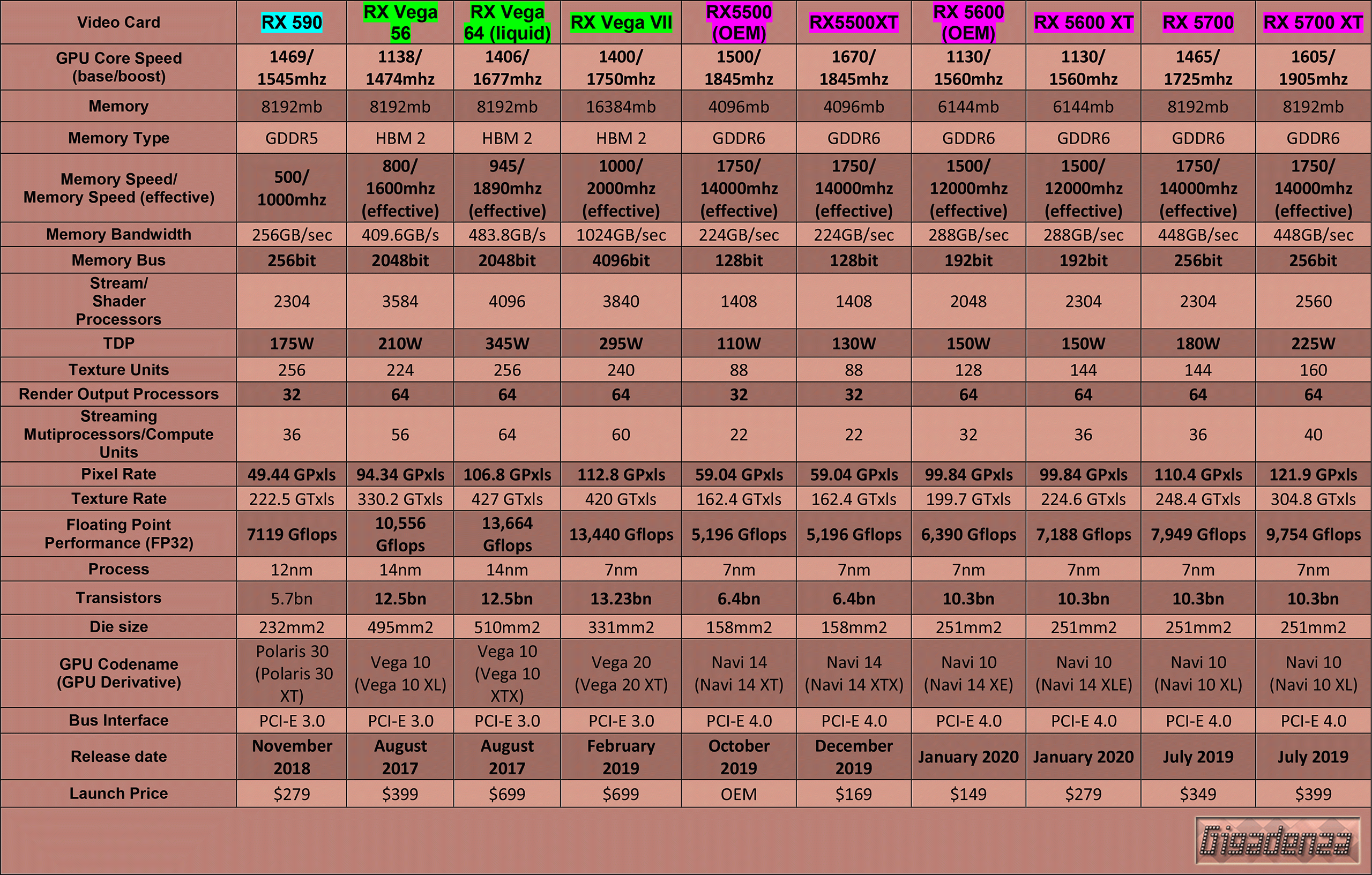
Task: Select the 1605/1905mhz core speed cell
Action: tap(1313, 67)
